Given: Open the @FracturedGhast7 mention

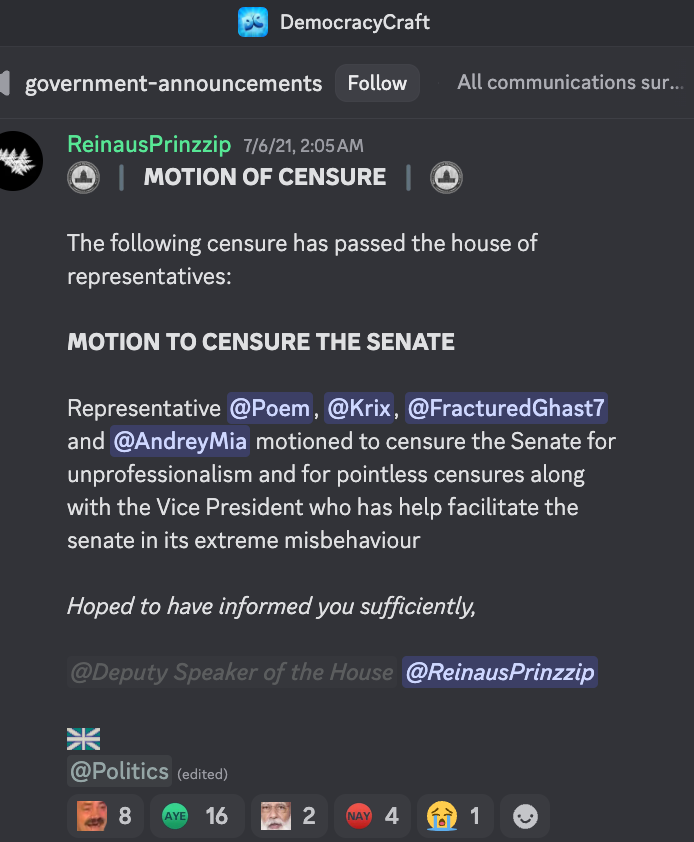Looking at the screenshot, I should pyautogui.click(x=506, y=408).
